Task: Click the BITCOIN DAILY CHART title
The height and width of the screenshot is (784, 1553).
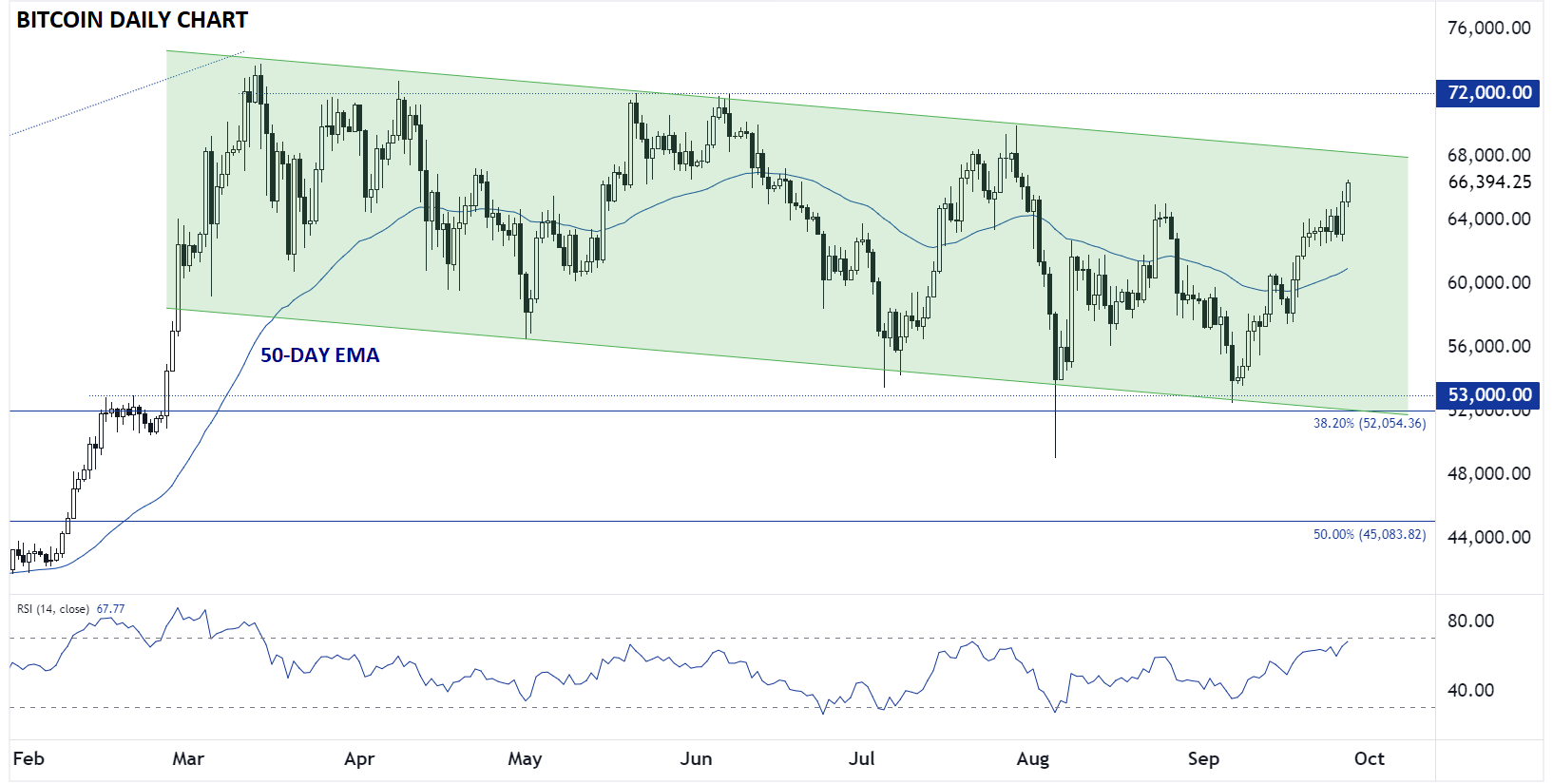Action: (132, 20)
